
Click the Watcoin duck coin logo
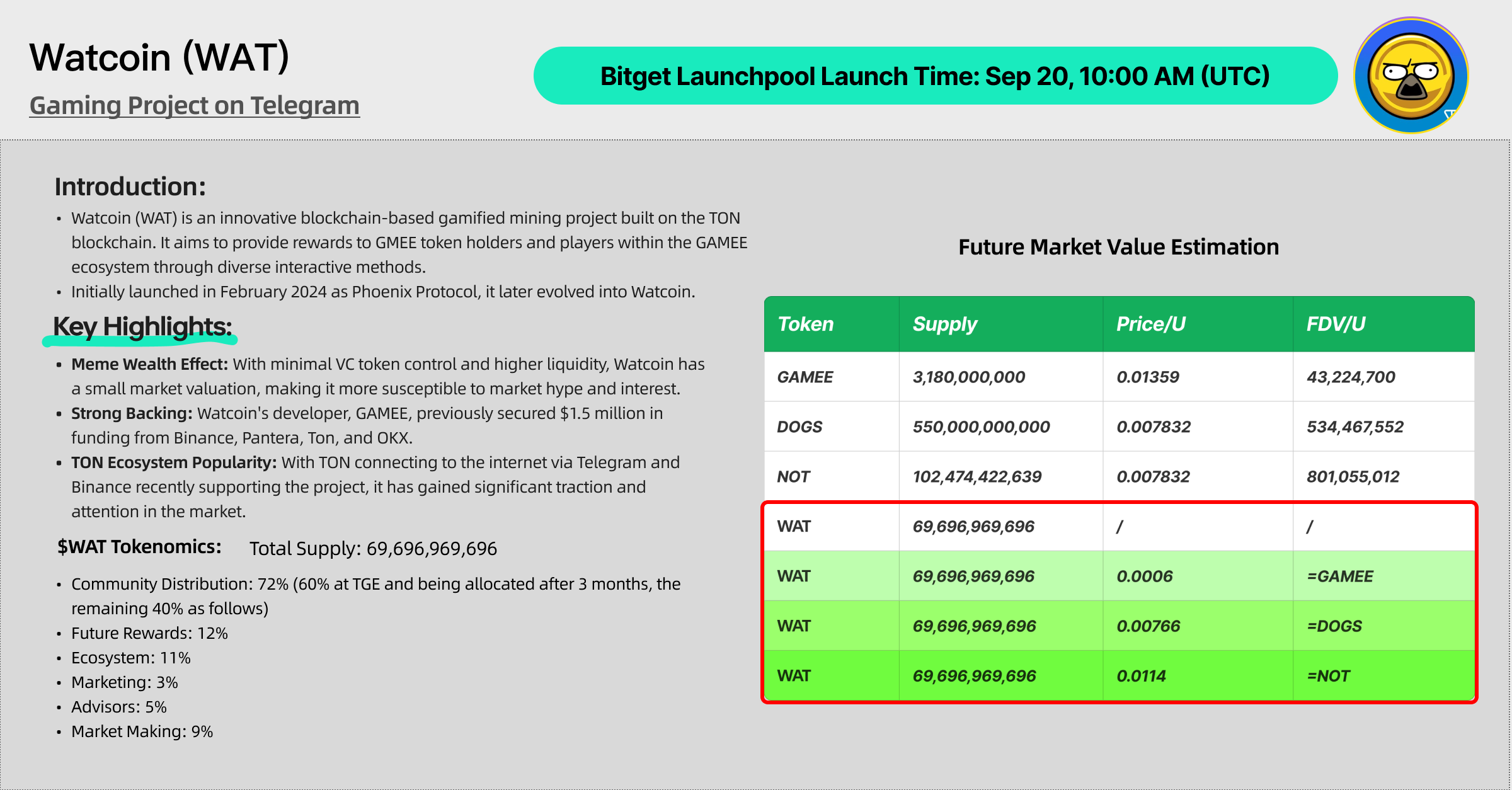coord(1411,76)
